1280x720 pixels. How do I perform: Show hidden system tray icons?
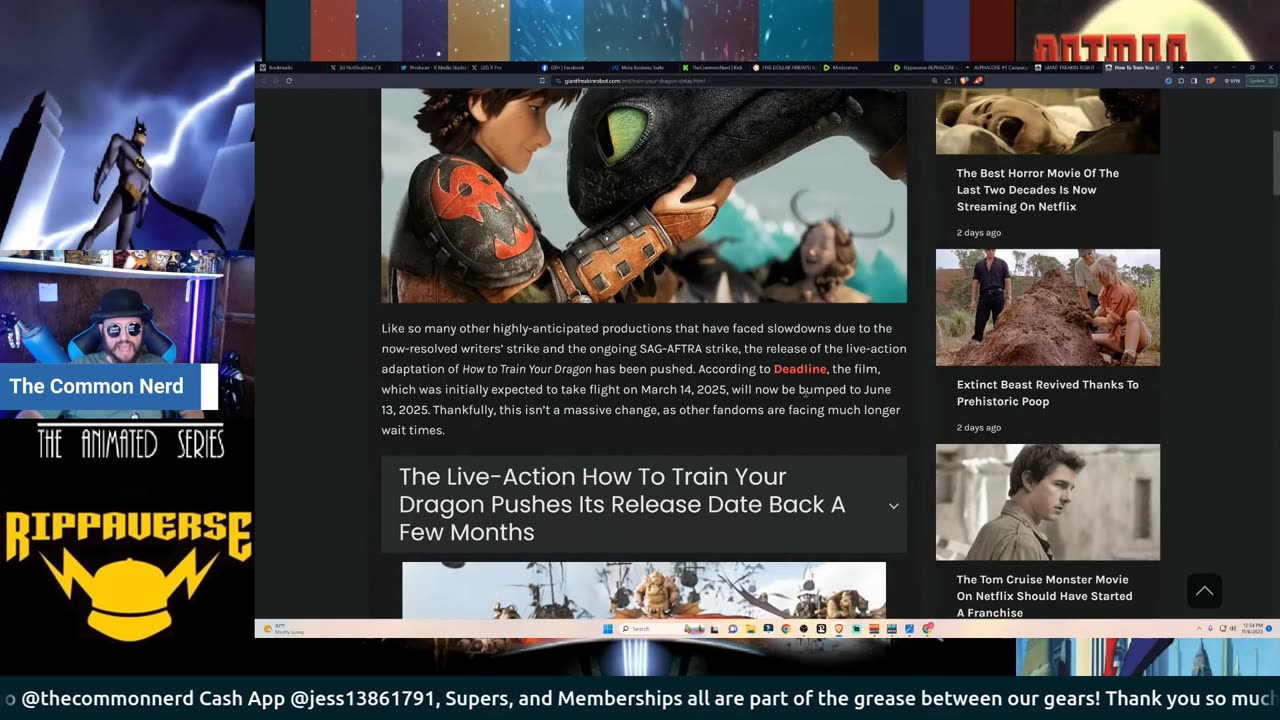pos(1199,629)
